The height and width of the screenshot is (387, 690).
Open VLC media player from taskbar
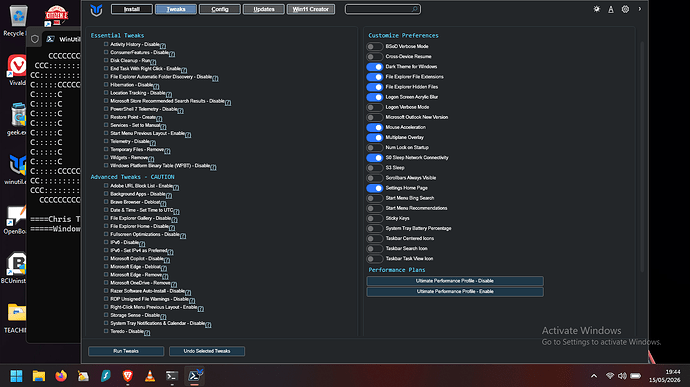(150, 376)
